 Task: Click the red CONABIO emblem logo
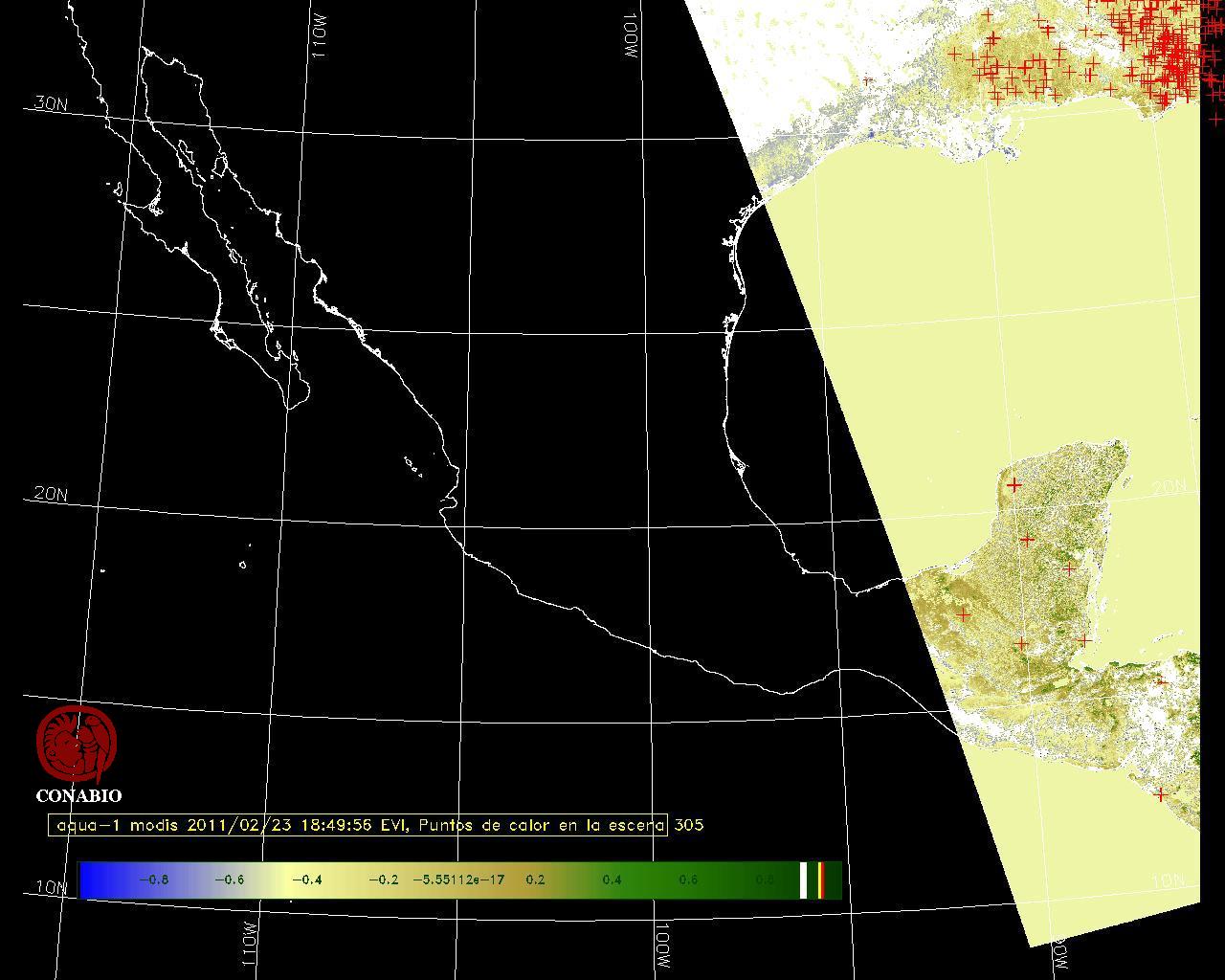pyautogui.click(x=77, y=745)
